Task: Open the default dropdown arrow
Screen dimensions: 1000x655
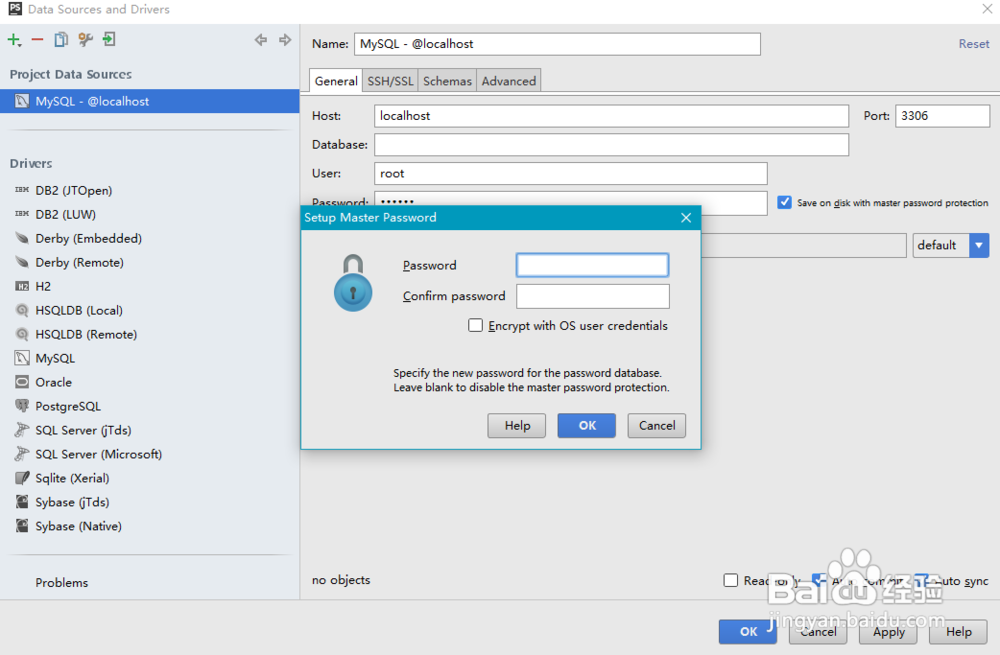Action: pos(979,246)
